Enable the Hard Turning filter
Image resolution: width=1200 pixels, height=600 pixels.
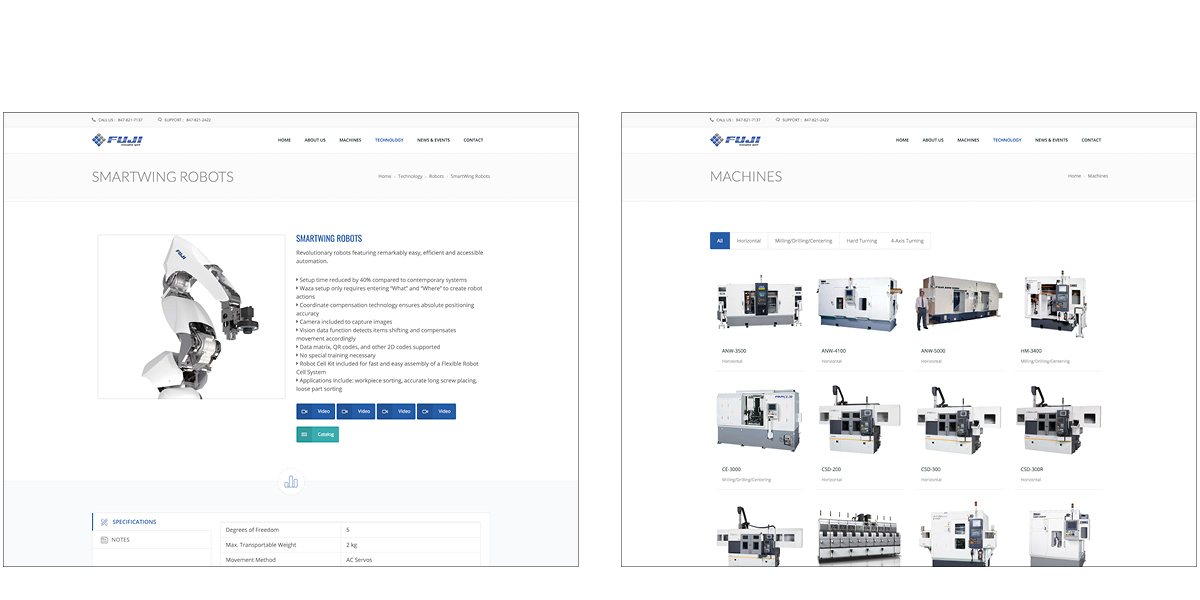[861, 240]
